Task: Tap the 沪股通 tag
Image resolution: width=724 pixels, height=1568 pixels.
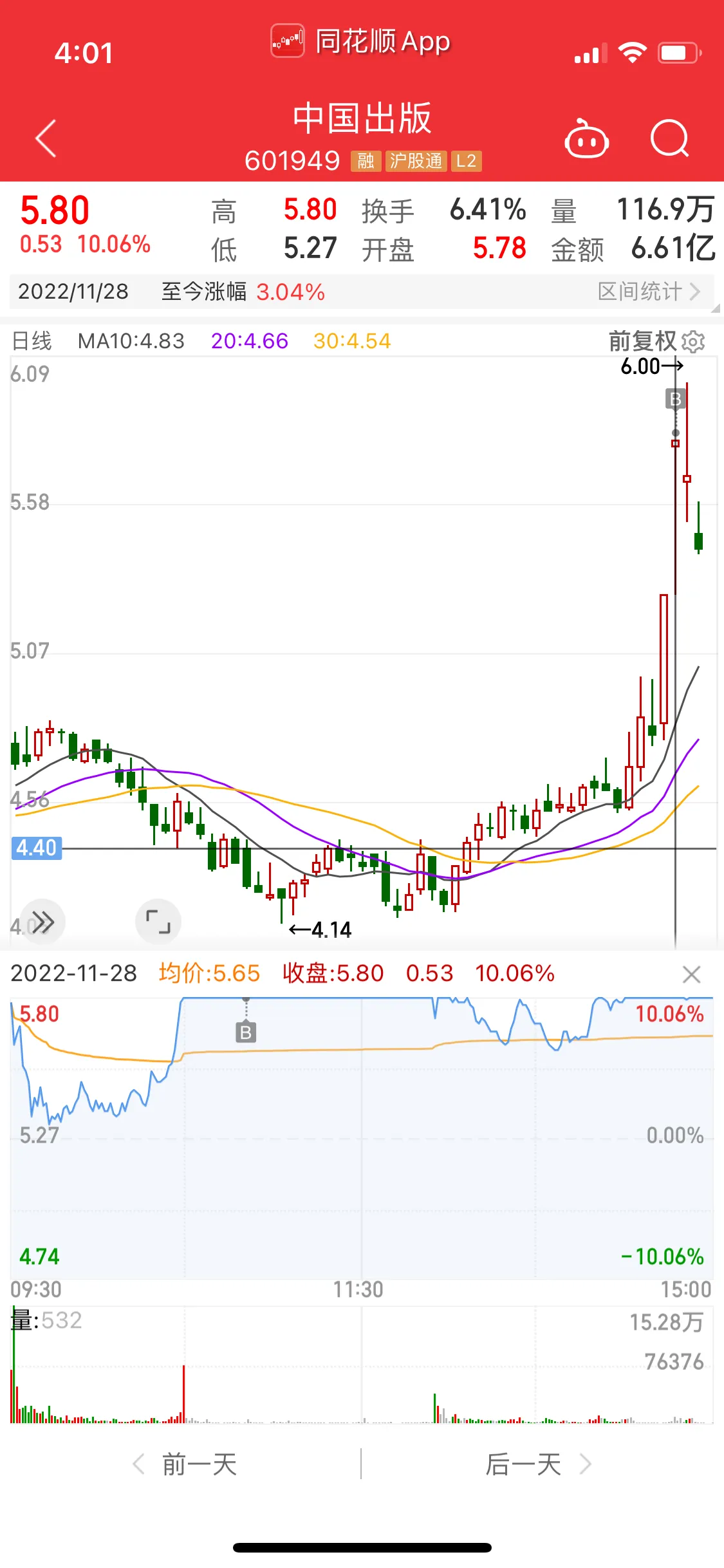Action: [416, 161]
